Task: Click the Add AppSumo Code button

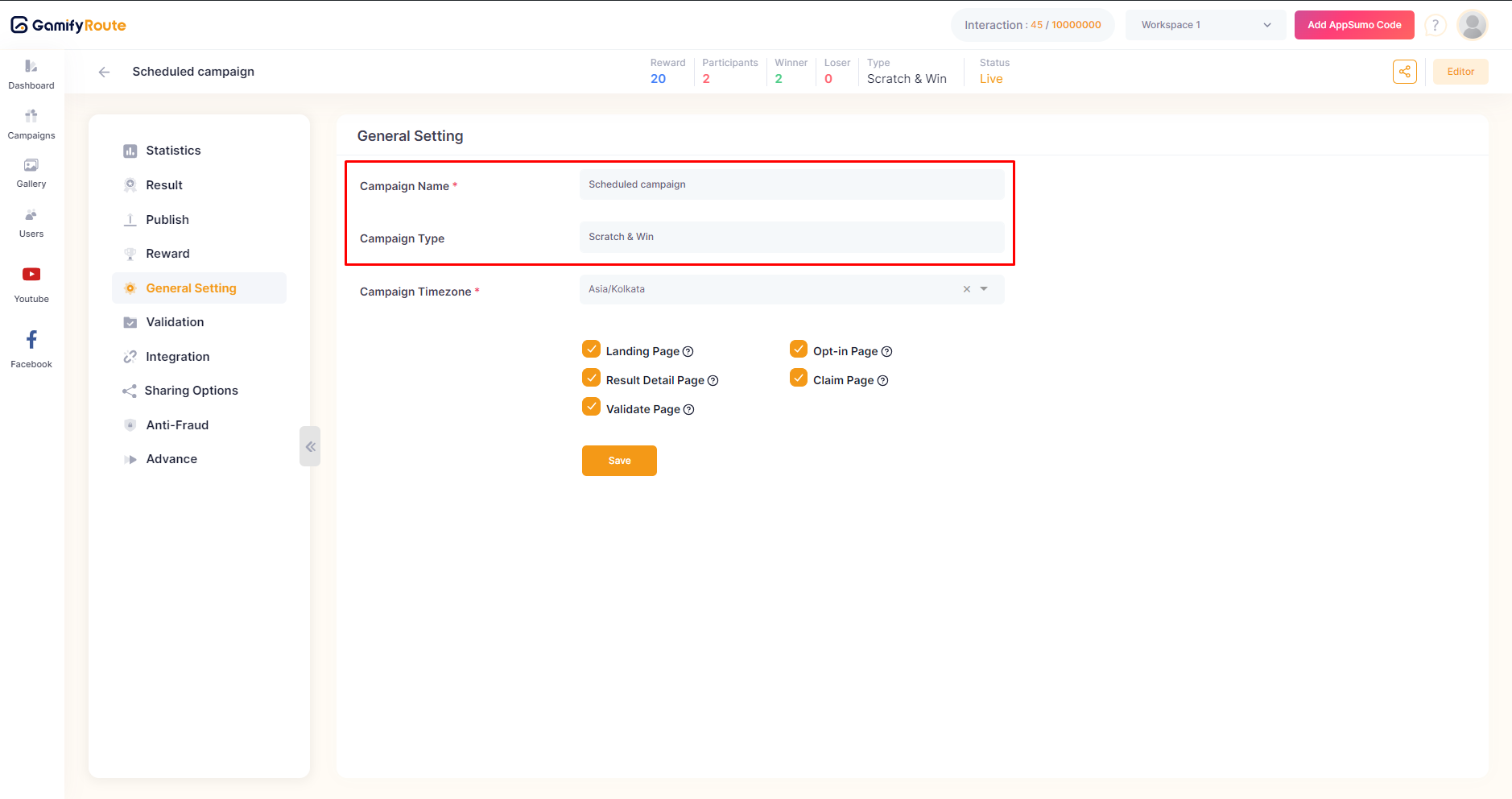Action: click(x=1353, y=25)
